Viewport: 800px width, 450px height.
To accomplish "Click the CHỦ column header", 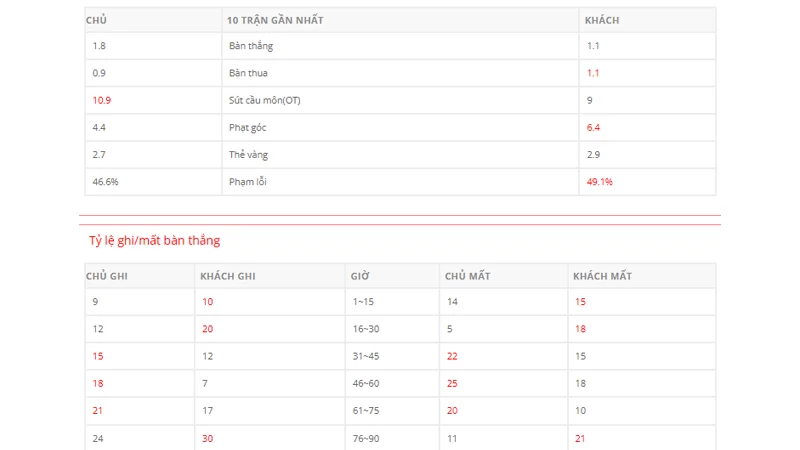I will (x=96, y=20).
